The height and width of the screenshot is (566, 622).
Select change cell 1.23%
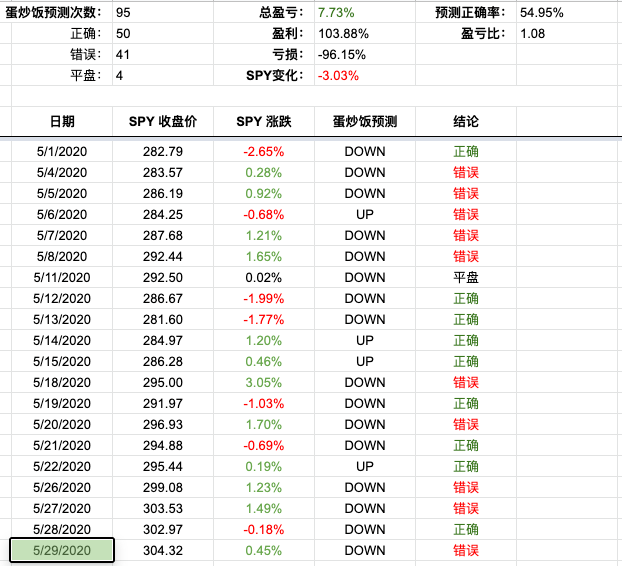(x=264, y=488)
